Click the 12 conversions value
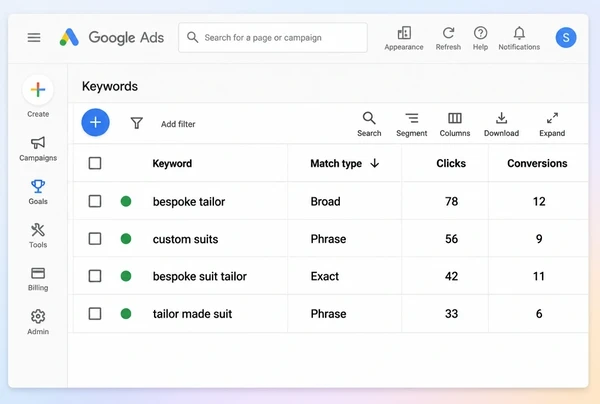The width and height of the screenshot is (600, 404). click(539, 202)
